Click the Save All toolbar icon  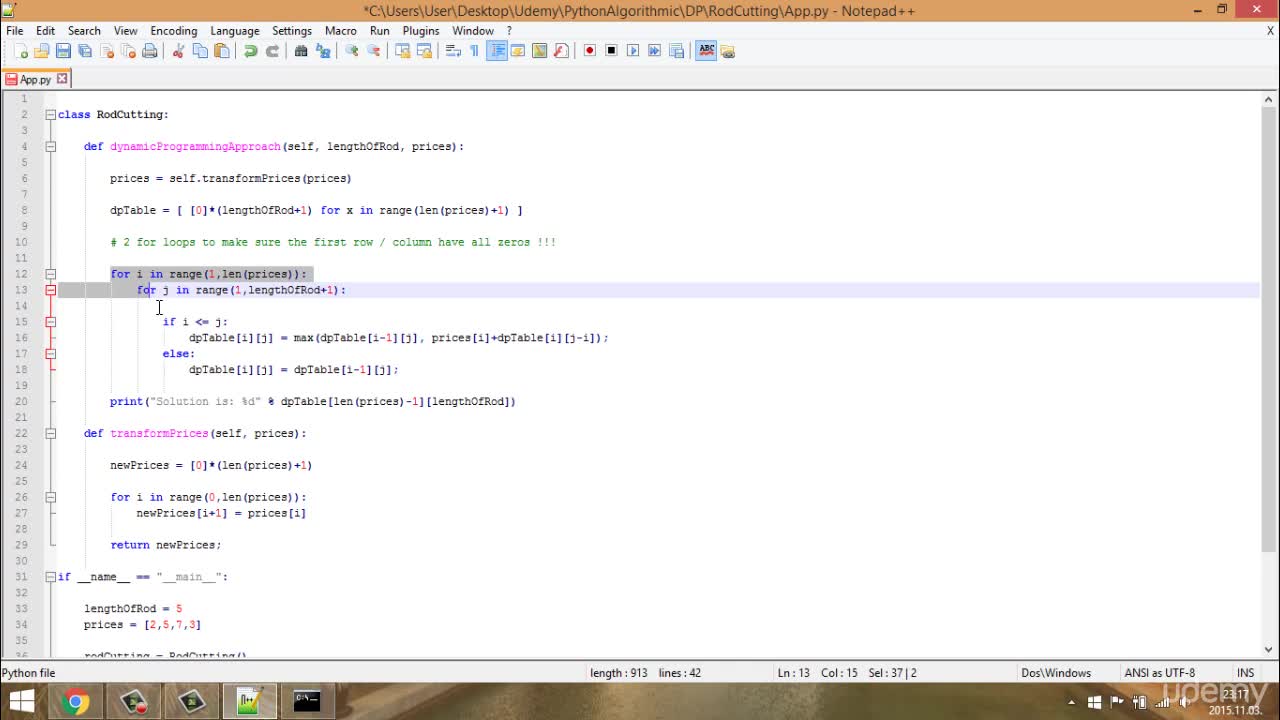pos(85,51)
